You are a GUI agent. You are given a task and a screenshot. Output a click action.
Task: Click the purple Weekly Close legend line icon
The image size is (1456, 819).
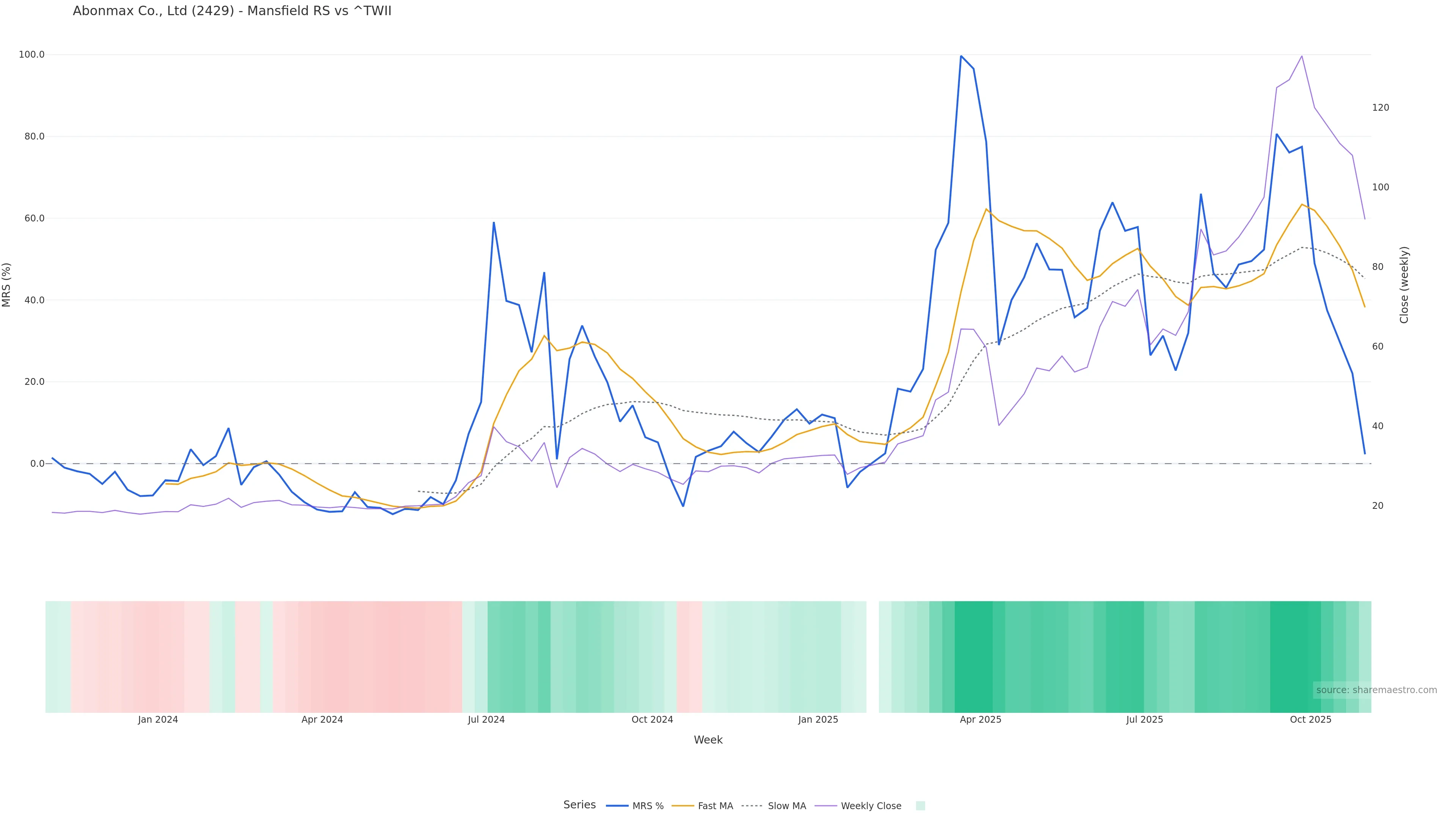[826, 806]
